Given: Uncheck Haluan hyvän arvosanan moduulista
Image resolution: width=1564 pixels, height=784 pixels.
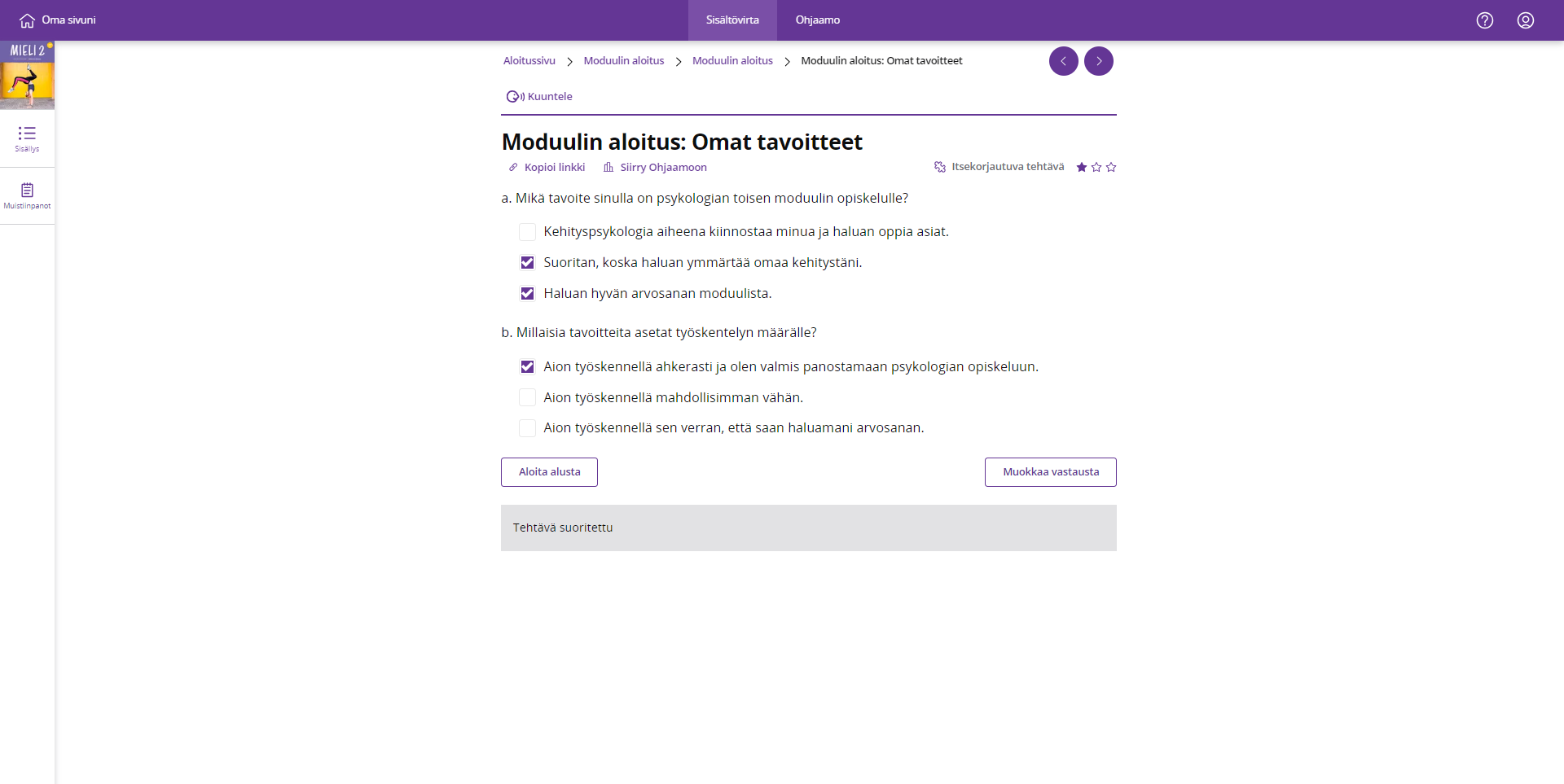Looking at the screenshot, I should point(527,294).
